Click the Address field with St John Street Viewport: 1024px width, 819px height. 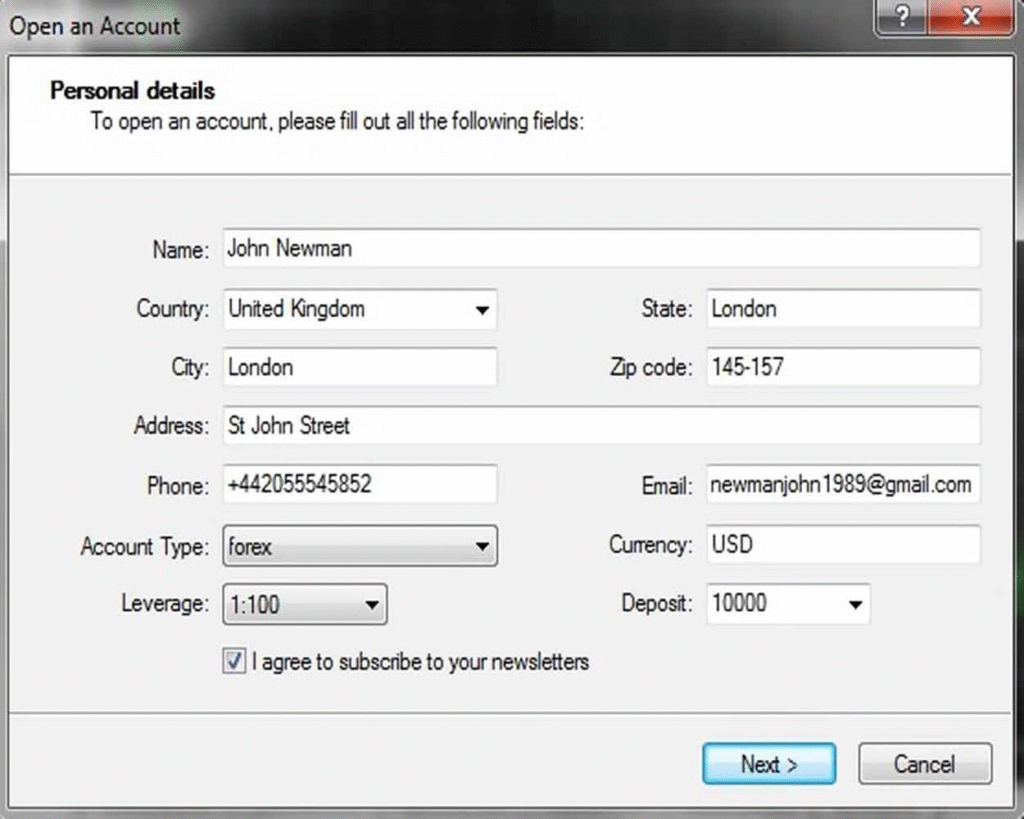pos(600,427)
